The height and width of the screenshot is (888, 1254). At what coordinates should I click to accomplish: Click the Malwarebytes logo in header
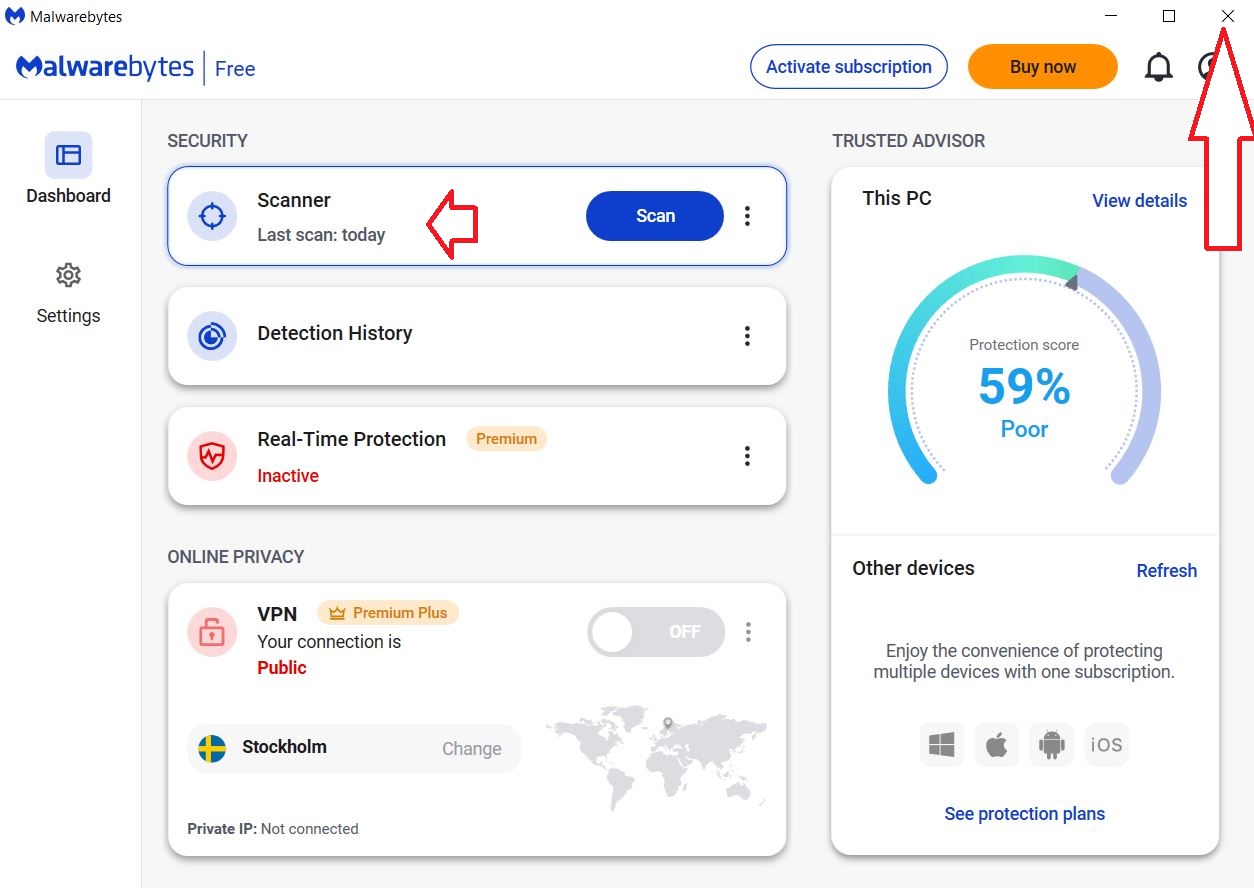pyautogui.click(x=105, y=67)
